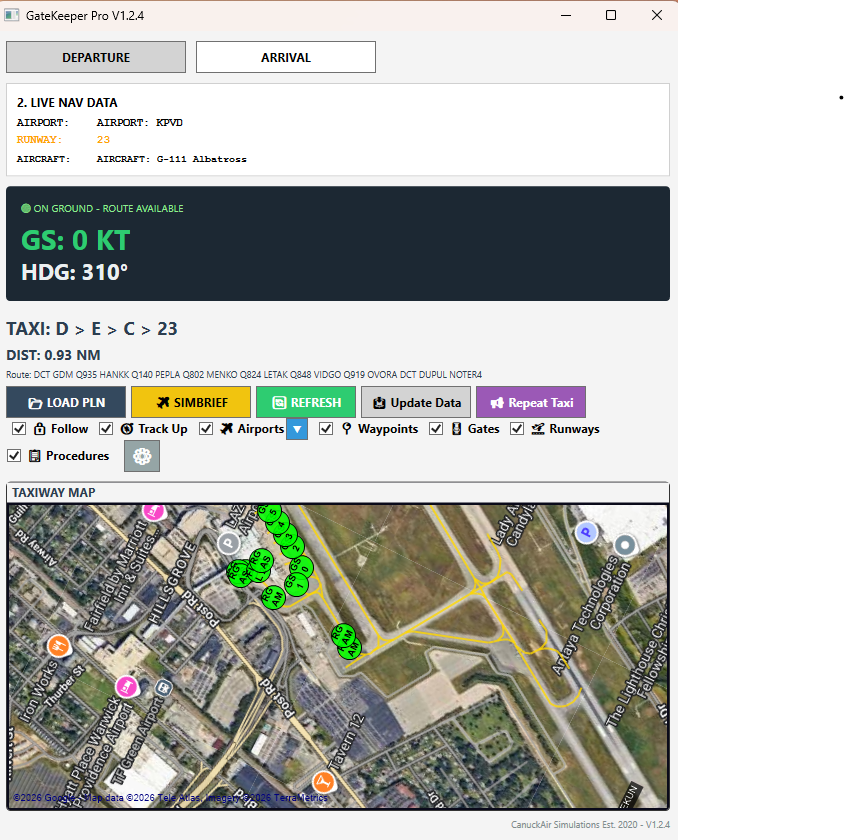Screen dimensions: 844x840
Task: Click the LOAD PLN button
Action: (x=66, y=402)
